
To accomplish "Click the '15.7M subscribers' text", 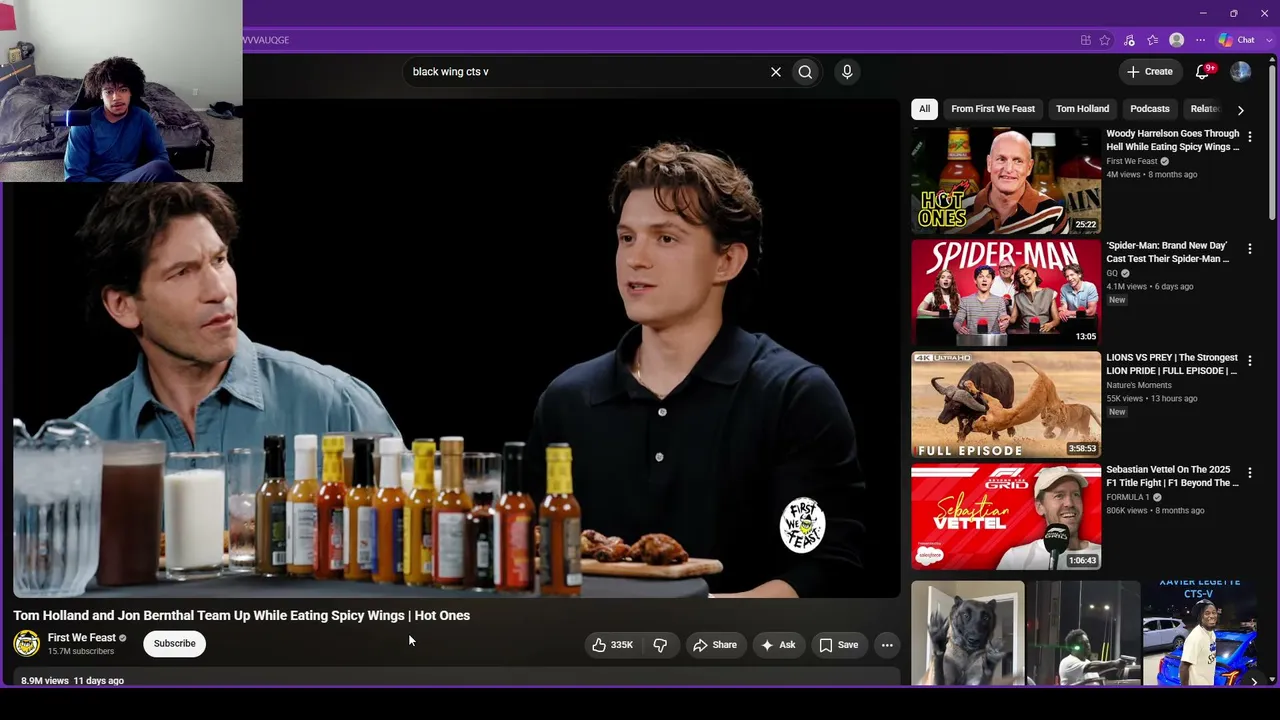I will point(81,652).
